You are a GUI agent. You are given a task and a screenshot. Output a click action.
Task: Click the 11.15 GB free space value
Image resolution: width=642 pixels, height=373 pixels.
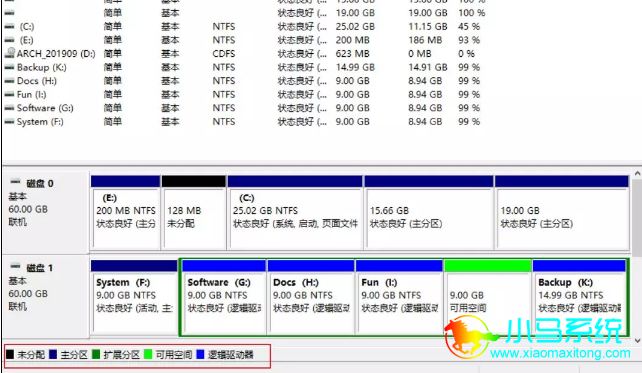point(427,27)
